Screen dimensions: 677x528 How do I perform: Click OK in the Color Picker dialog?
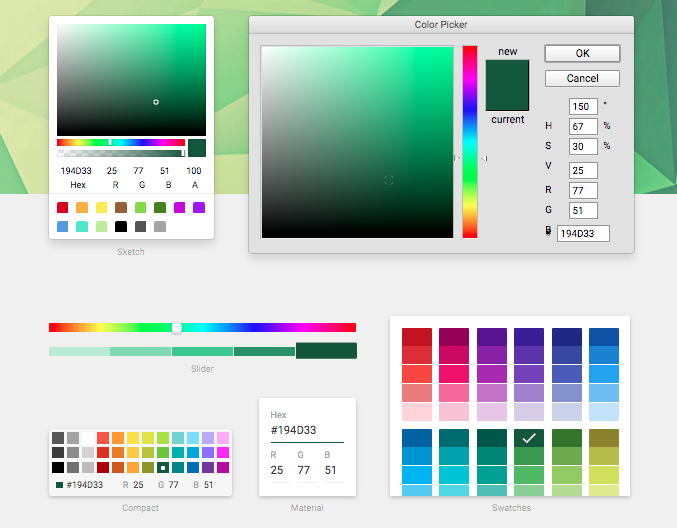582,54
